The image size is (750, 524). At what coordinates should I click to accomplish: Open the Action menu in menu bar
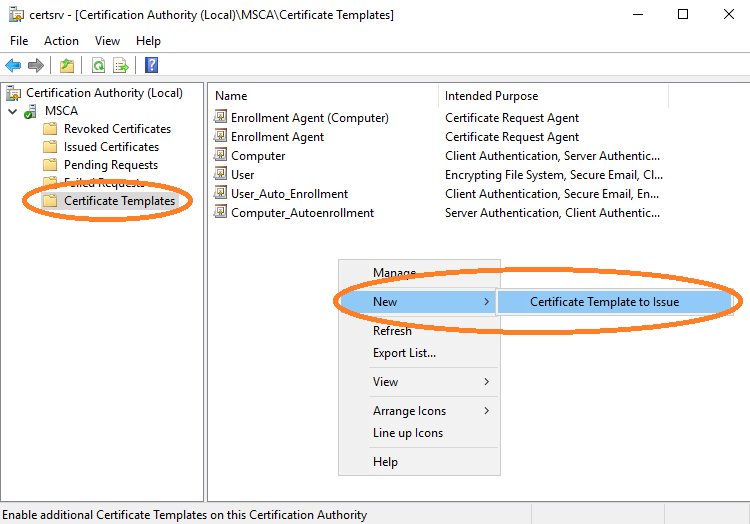[x=61, y=41]
